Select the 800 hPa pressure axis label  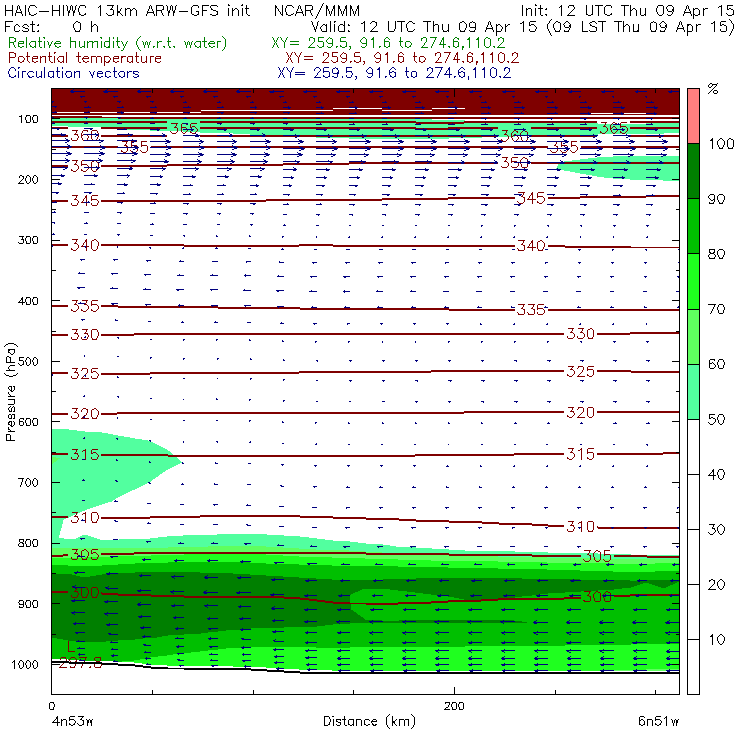(x=28, y=543)
